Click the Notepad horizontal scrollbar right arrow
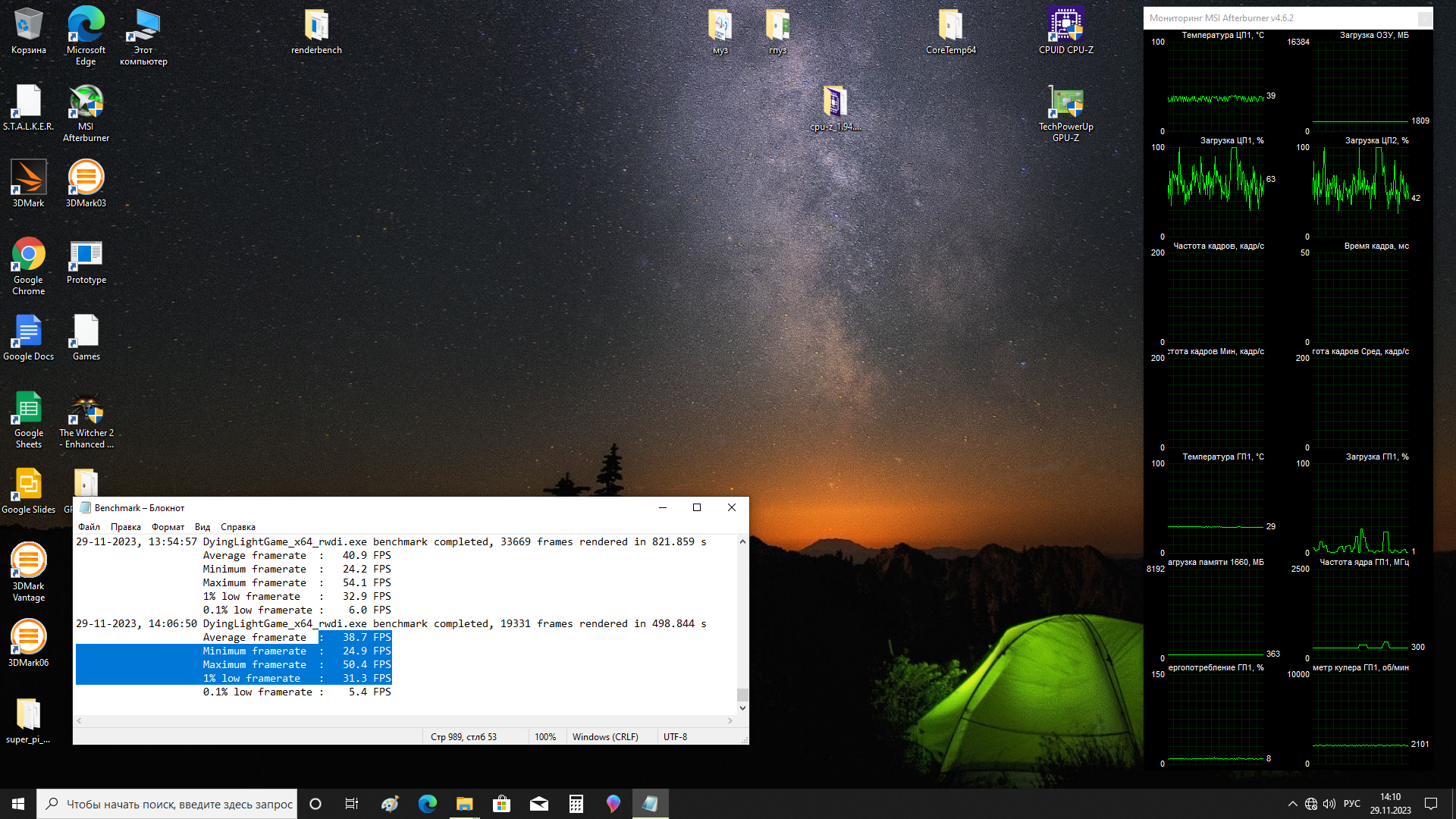 [x=730, y=721]
